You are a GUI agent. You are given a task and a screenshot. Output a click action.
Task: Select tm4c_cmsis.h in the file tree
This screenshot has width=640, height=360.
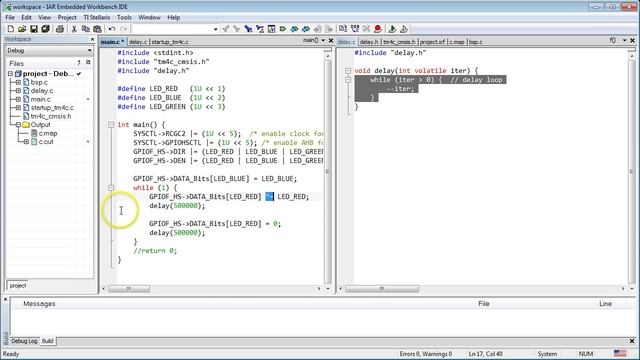pos(51,116)
